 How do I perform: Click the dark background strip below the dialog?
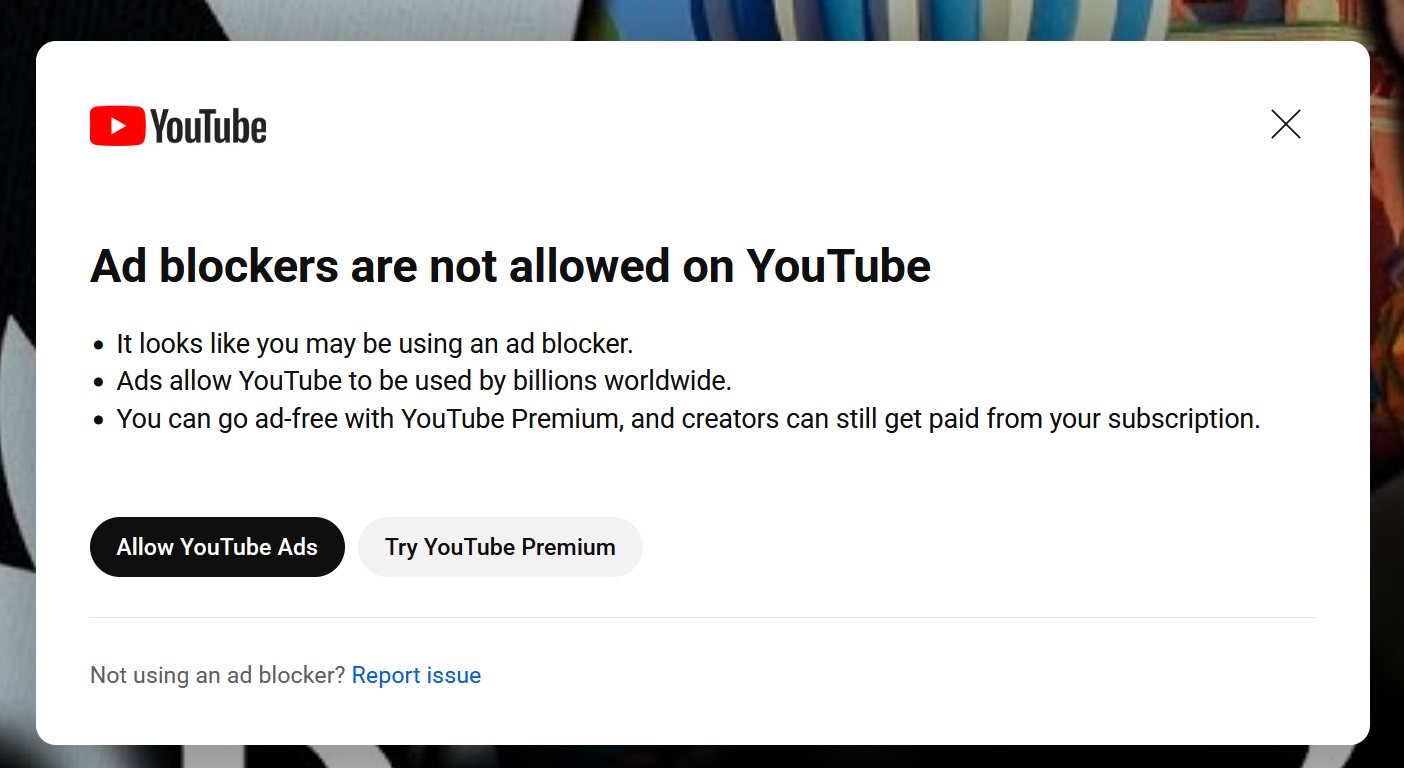[x=700, y=757]
